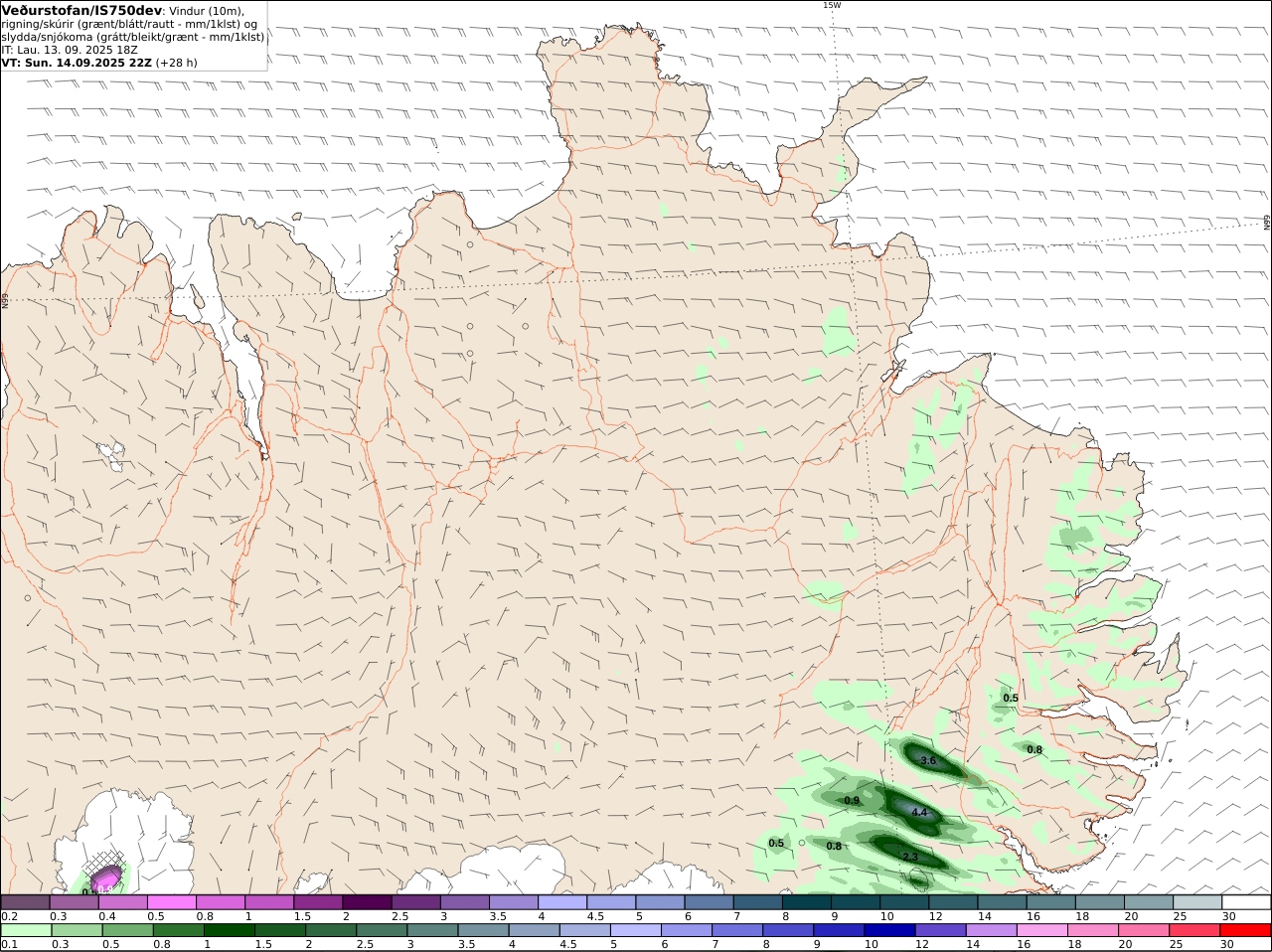This screenshot has width=1272, height=952.
Task: Select the valid time line 'VT: Sun. 14.09.2025 22Z'
Action: click(77, 62)
